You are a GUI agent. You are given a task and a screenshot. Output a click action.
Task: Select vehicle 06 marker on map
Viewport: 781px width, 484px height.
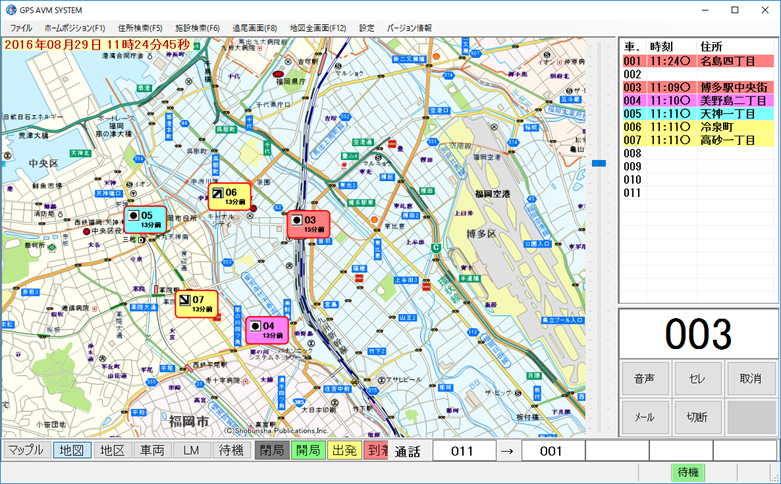coord(229,196)
